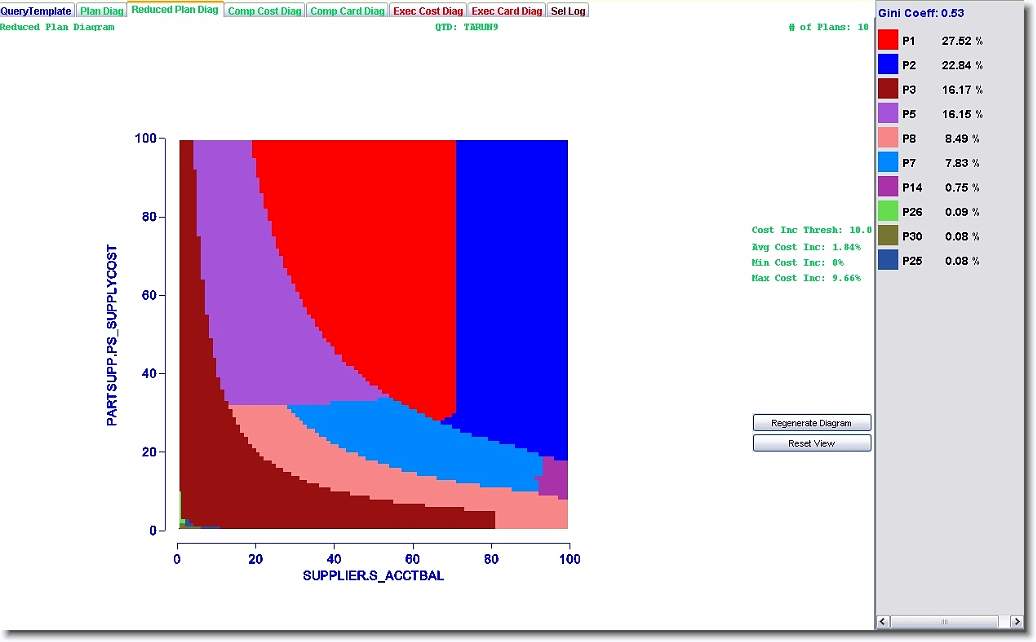Select the blue P2 legend swatch
This screenshot has width=1036, height=642.
coord(888,65)
